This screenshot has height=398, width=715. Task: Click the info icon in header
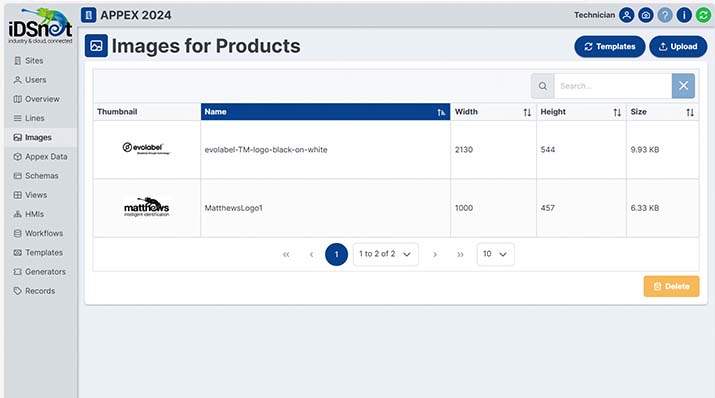(684, 15)
